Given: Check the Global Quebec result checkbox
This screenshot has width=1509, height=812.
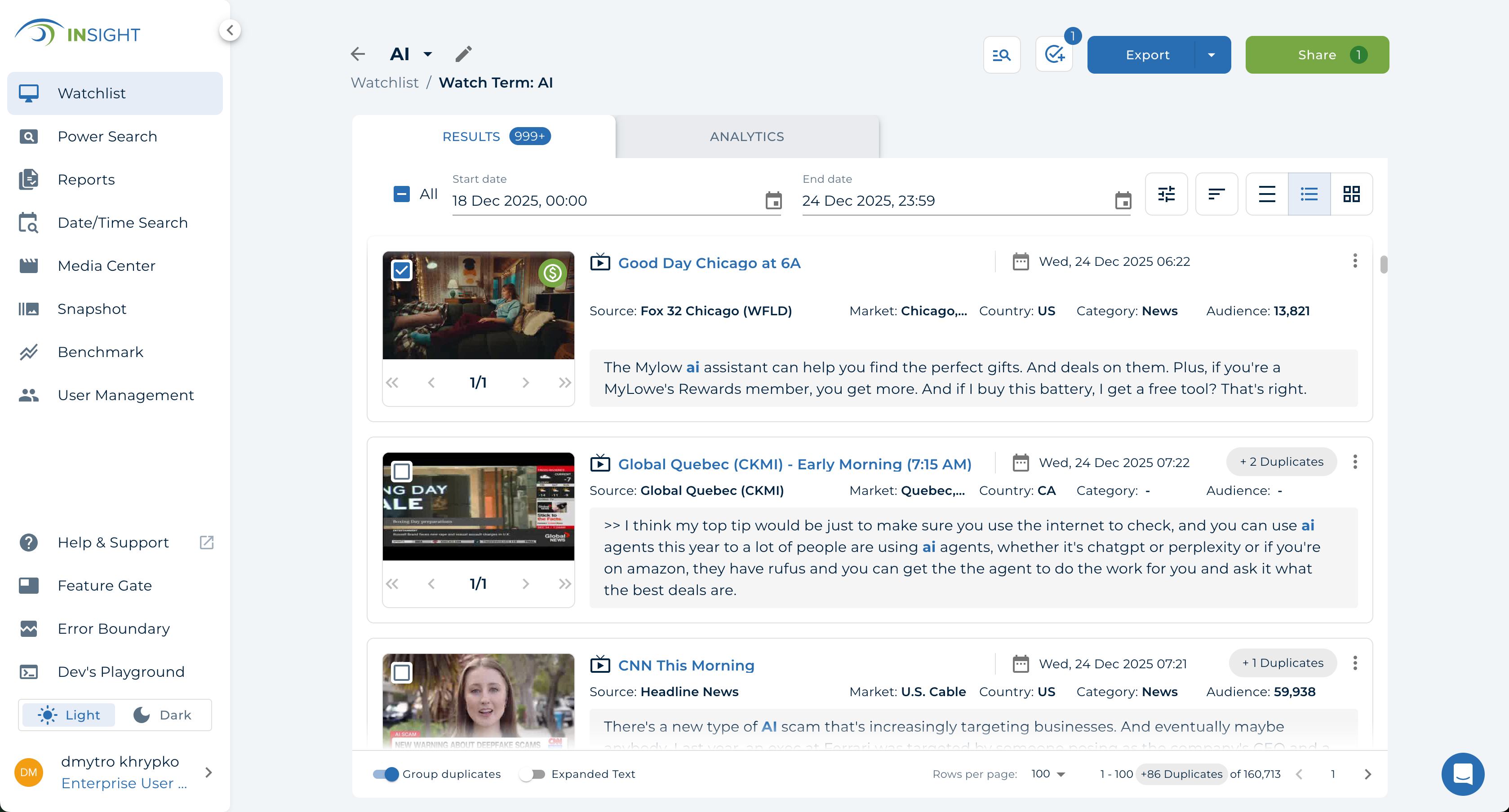Looking at the screenshot, I should click(401, 471).
